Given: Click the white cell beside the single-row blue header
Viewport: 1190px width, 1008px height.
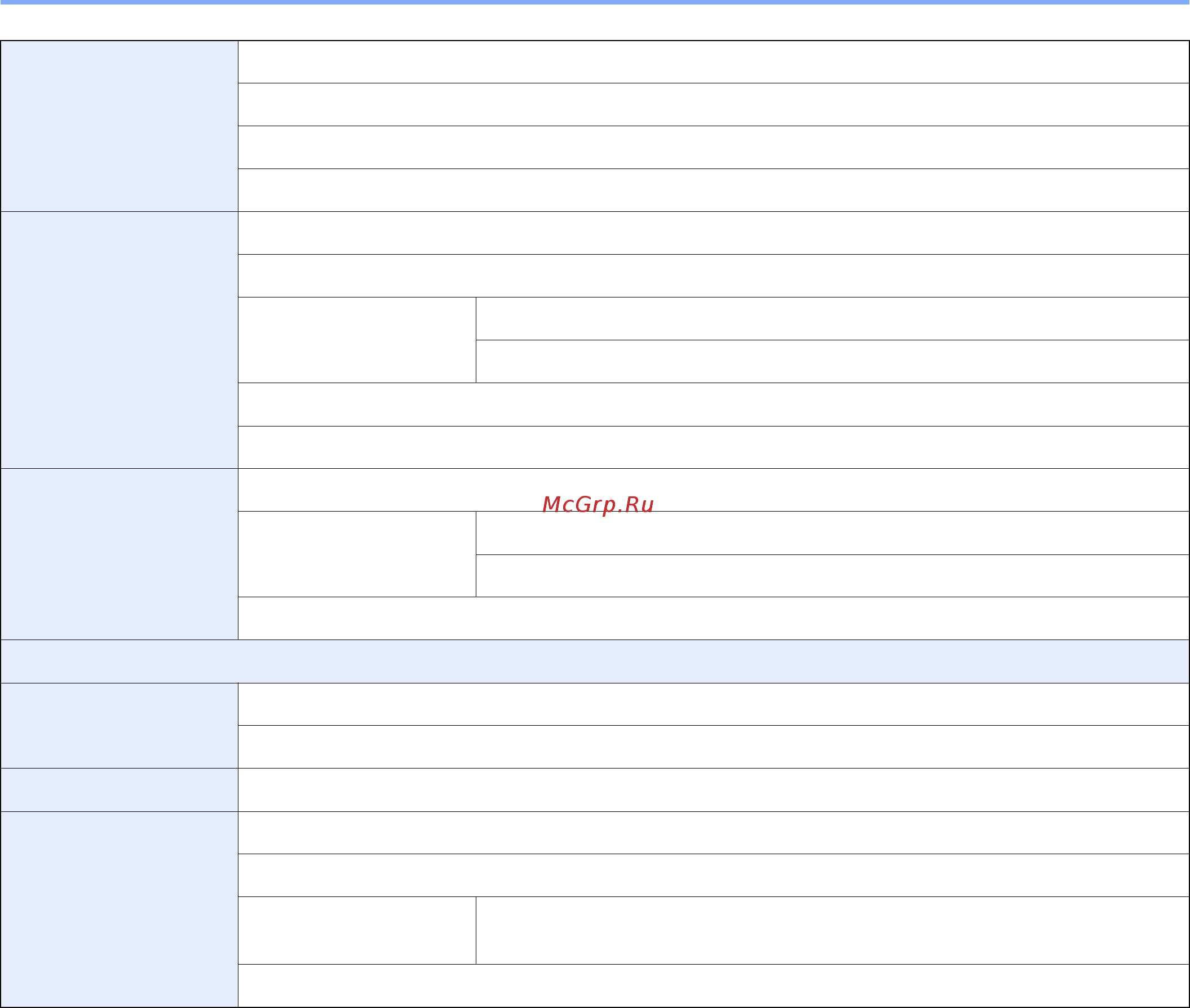Looking at the screenshot, I should 713,791.
